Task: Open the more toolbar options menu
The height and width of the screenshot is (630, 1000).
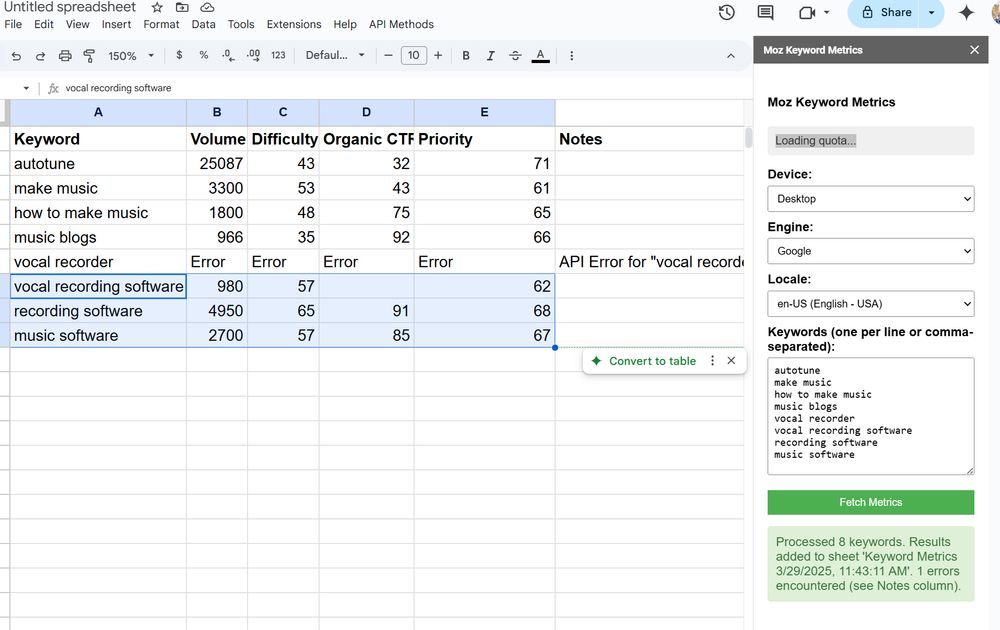Action: pyautogui.click(x=571, y=55)
